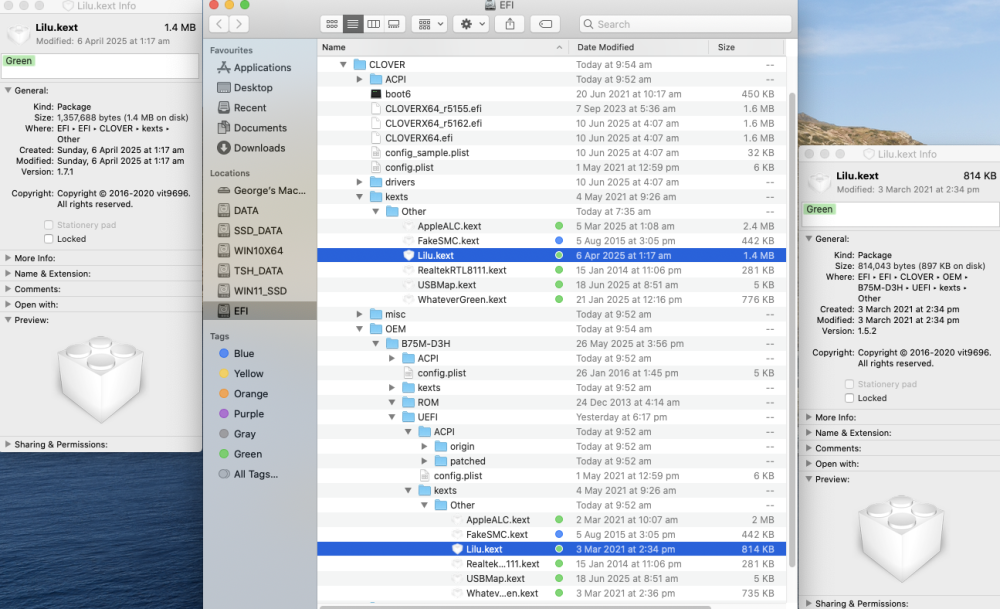1000x609 pixels.
Task: Go forward with the Finder forward arrow
Action: (x=239, y=24)
